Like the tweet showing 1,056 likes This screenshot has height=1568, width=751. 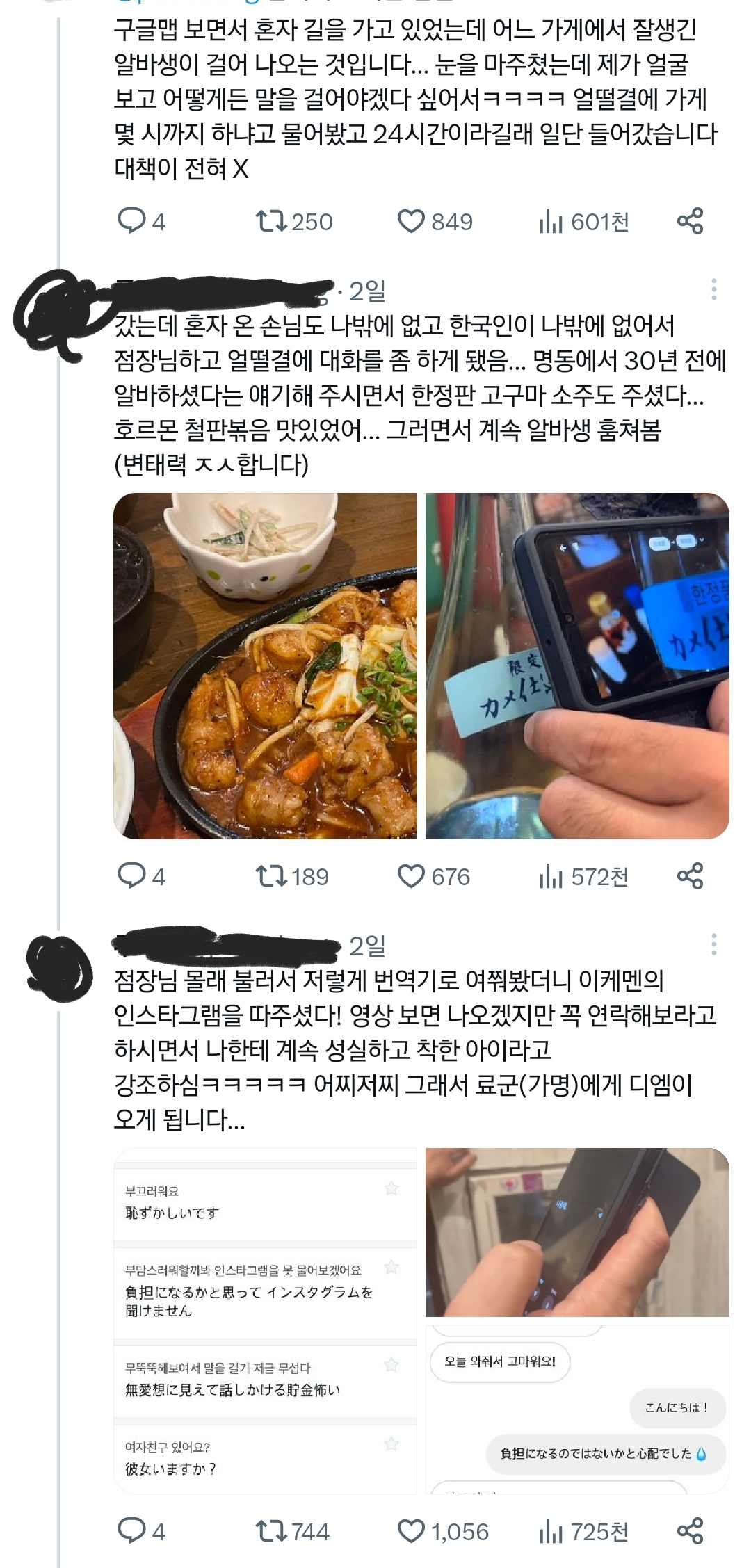pyautogui.click(x=443, y=1531)
